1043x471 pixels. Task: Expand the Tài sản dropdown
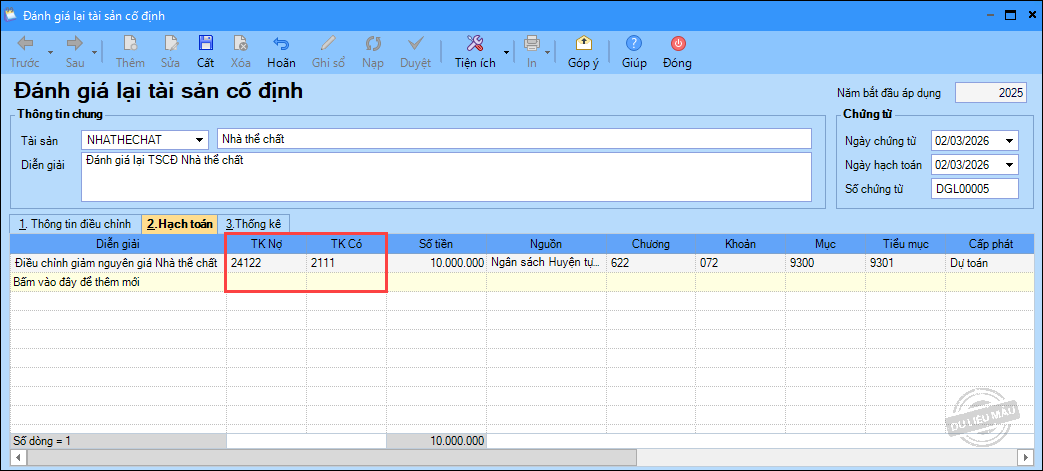[x=200, y=139]
